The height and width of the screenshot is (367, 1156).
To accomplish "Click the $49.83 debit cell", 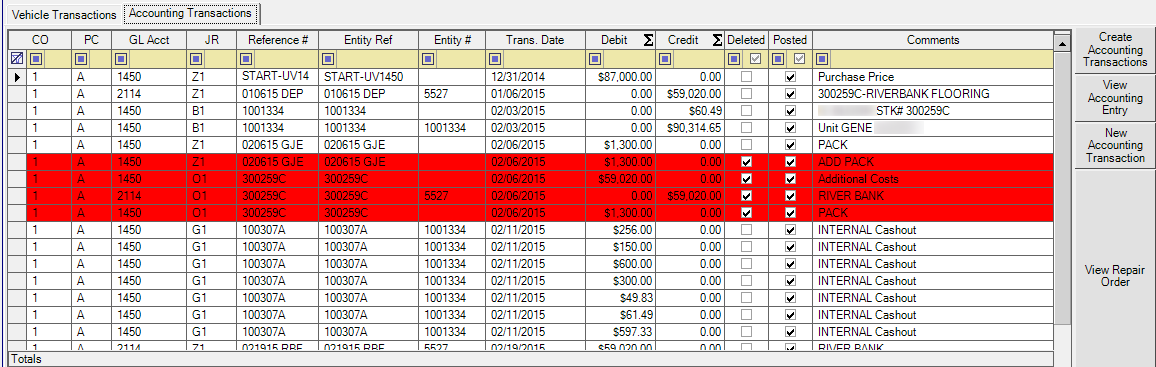I will point(621,298).
